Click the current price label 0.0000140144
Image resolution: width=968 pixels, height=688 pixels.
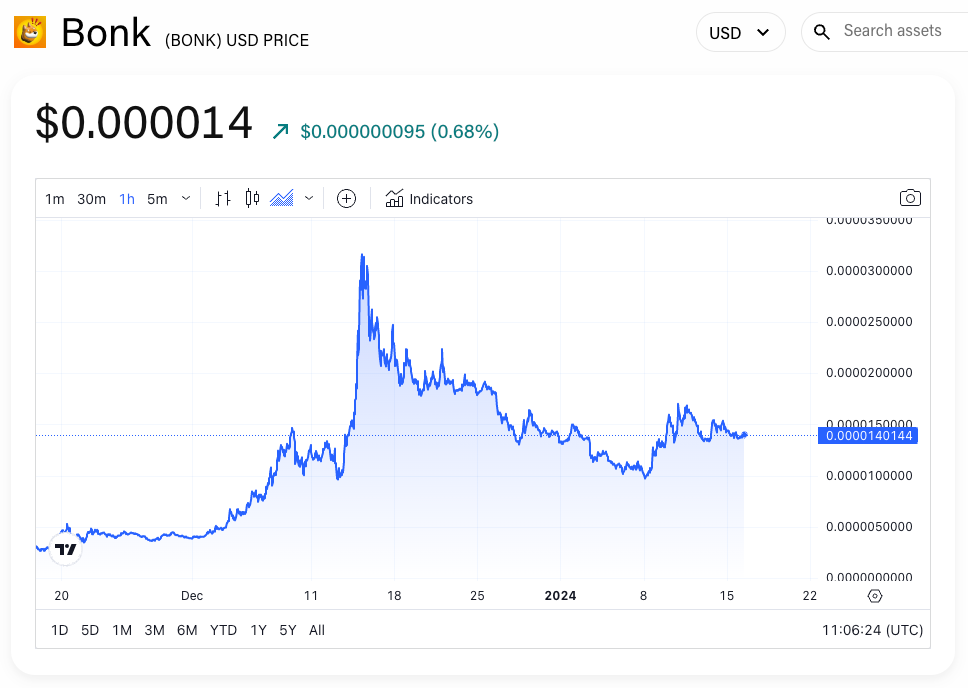pos(868,435)
